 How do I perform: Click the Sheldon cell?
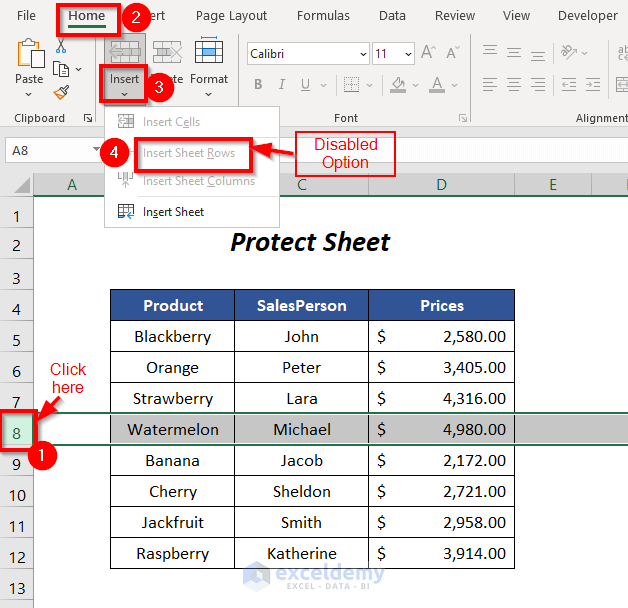click(302, 491)
